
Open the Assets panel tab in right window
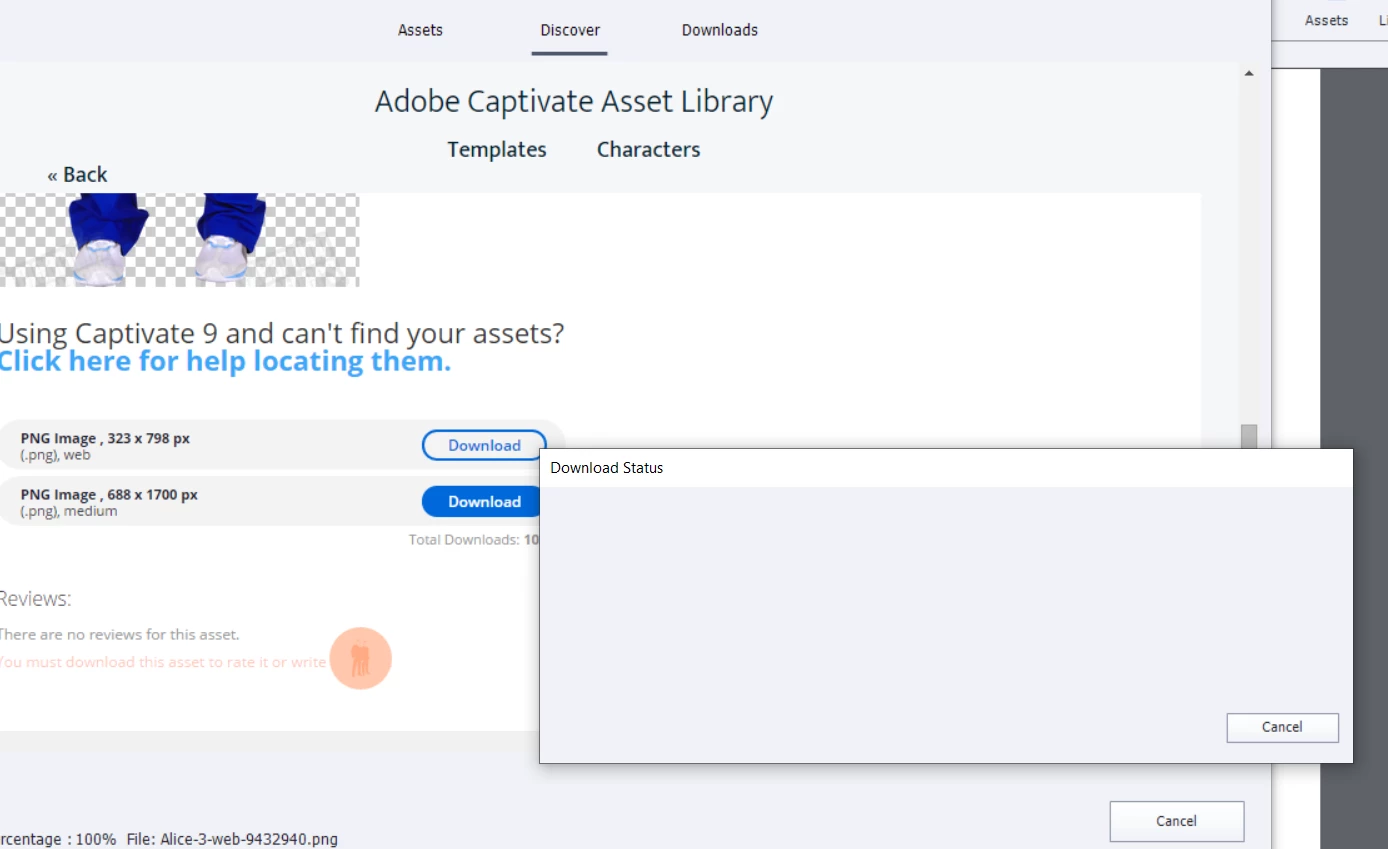tap(1326, 20)
